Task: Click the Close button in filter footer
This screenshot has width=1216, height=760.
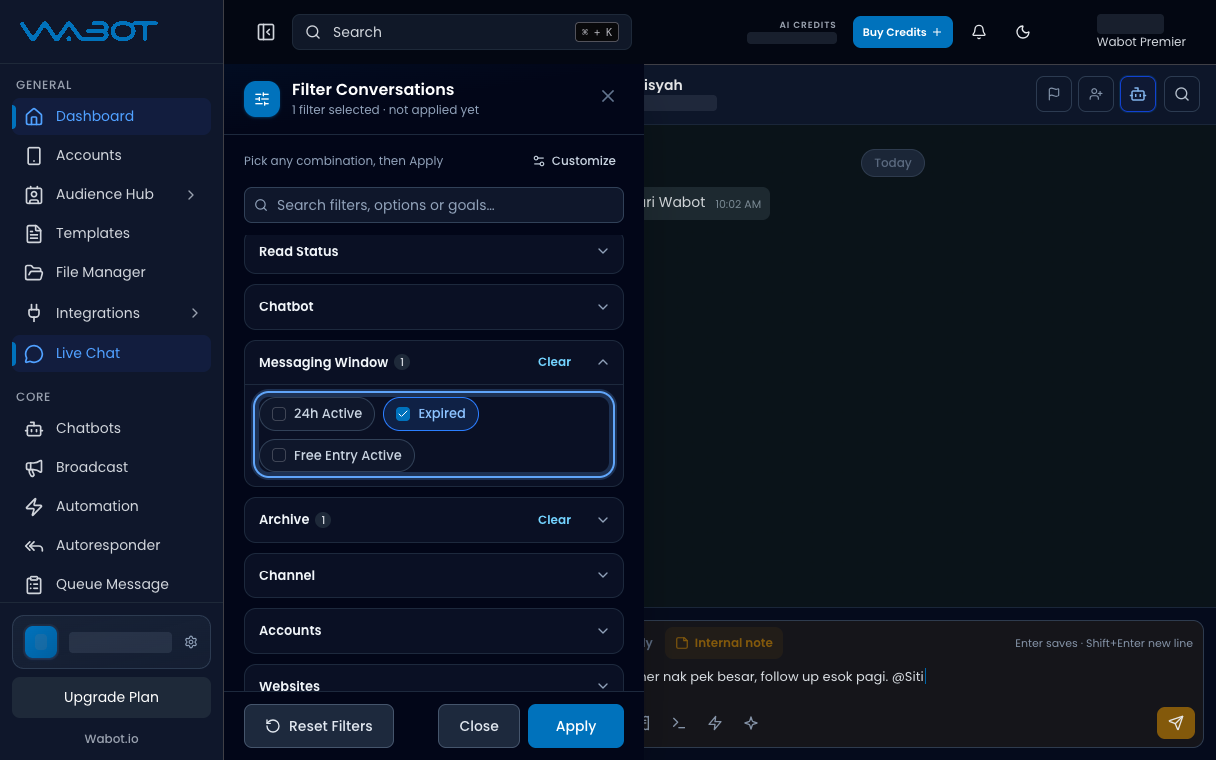Action: click(479, 726)
